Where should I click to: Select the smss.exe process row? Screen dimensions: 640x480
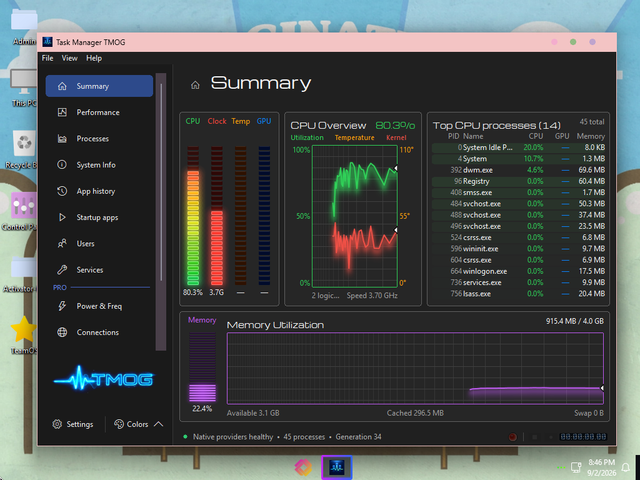coord(518,192)
